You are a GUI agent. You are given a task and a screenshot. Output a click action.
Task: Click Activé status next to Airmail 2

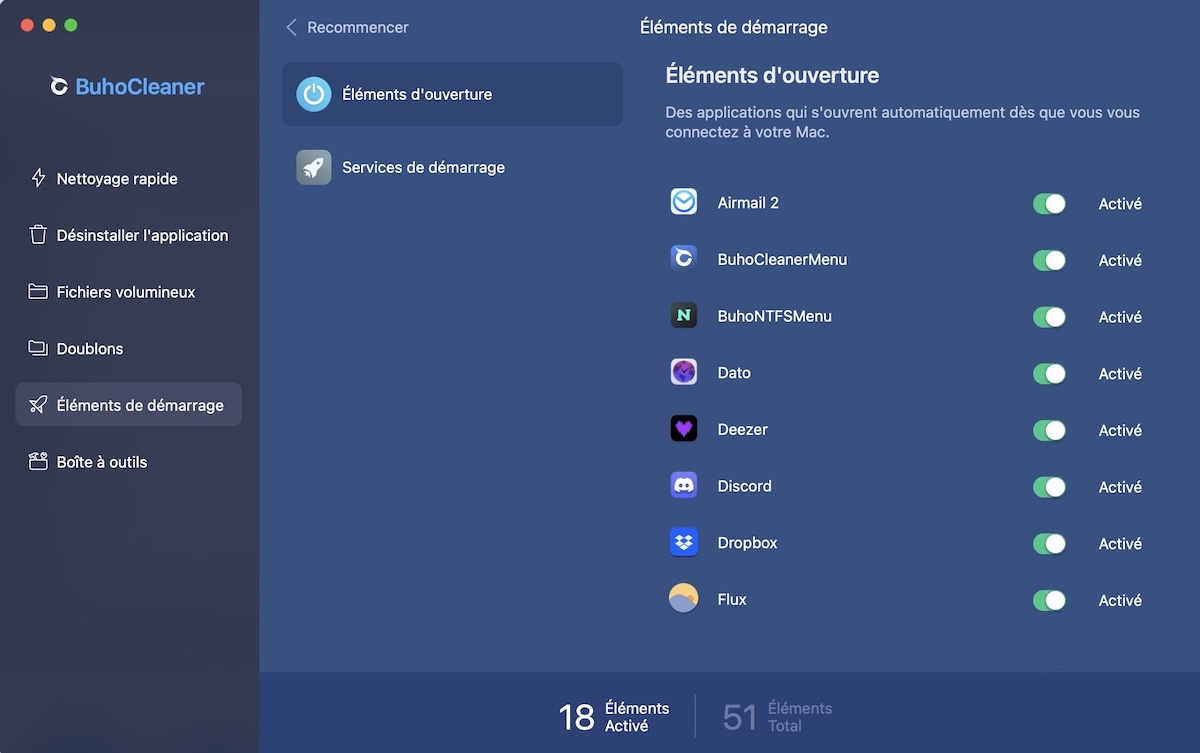(x=1120, y=204)
